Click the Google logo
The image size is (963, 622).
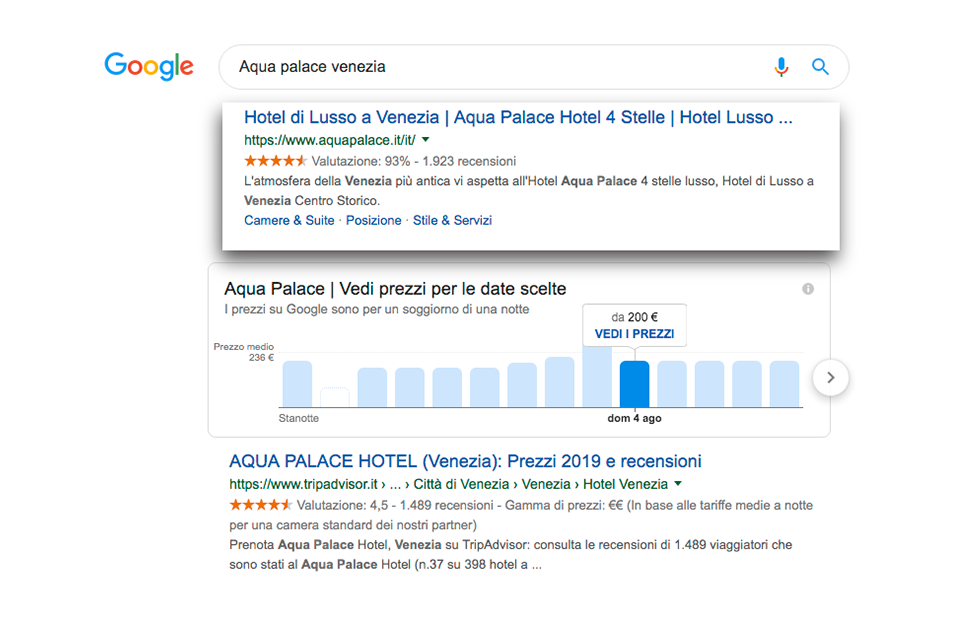(x=149, y=66)
